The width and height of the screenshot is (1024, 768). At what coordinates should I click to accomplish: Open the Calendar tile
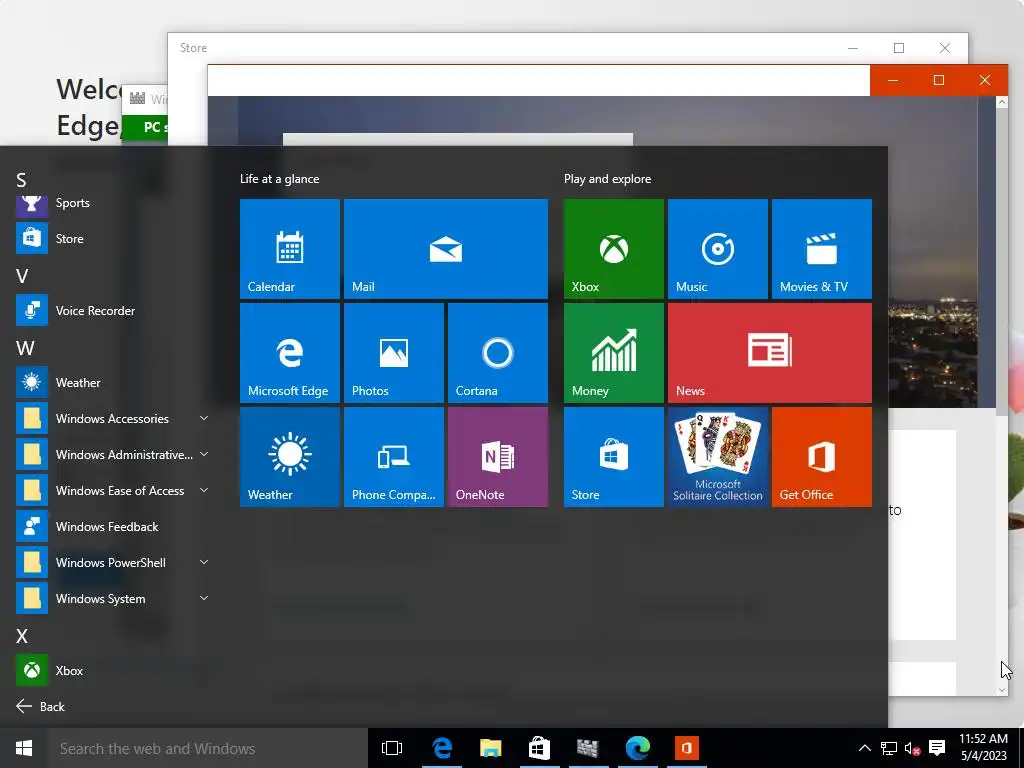point(289,249)
